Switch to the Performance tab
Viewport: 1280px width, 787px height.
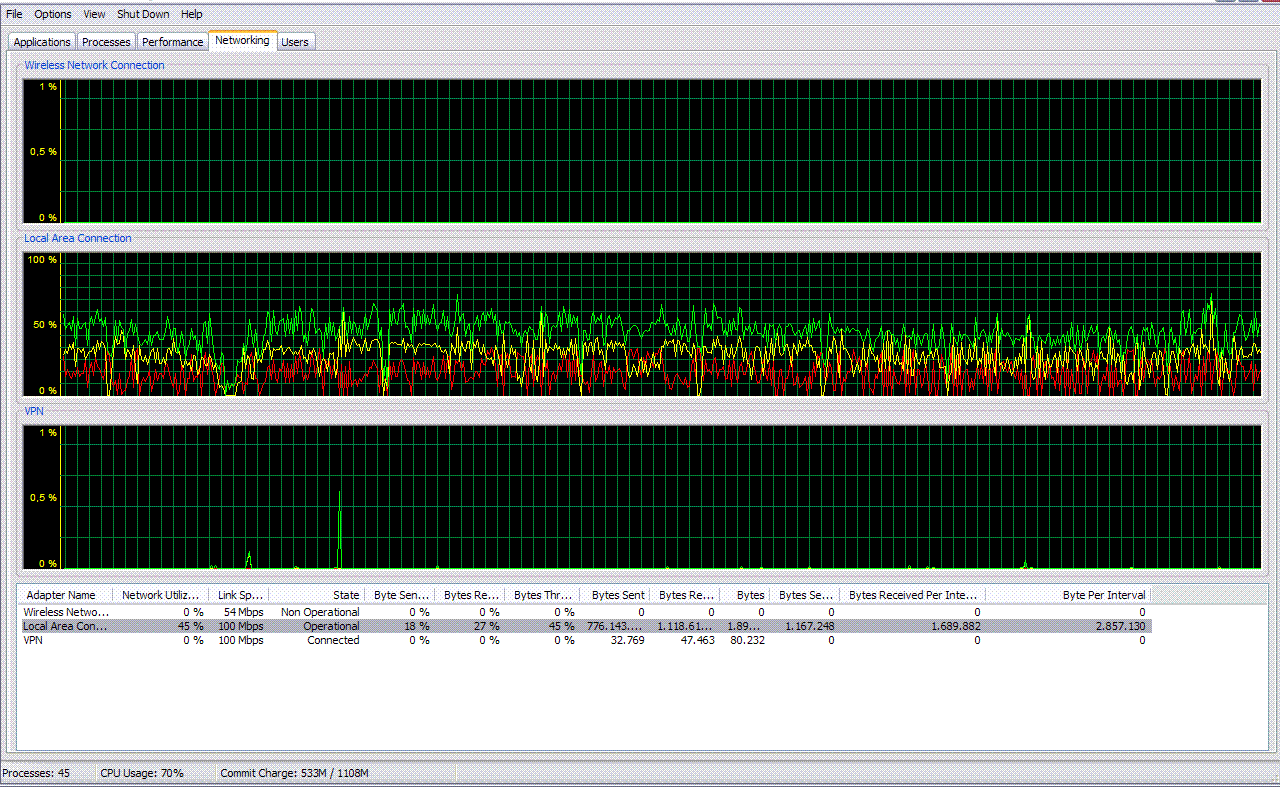(x=172, y=42)
